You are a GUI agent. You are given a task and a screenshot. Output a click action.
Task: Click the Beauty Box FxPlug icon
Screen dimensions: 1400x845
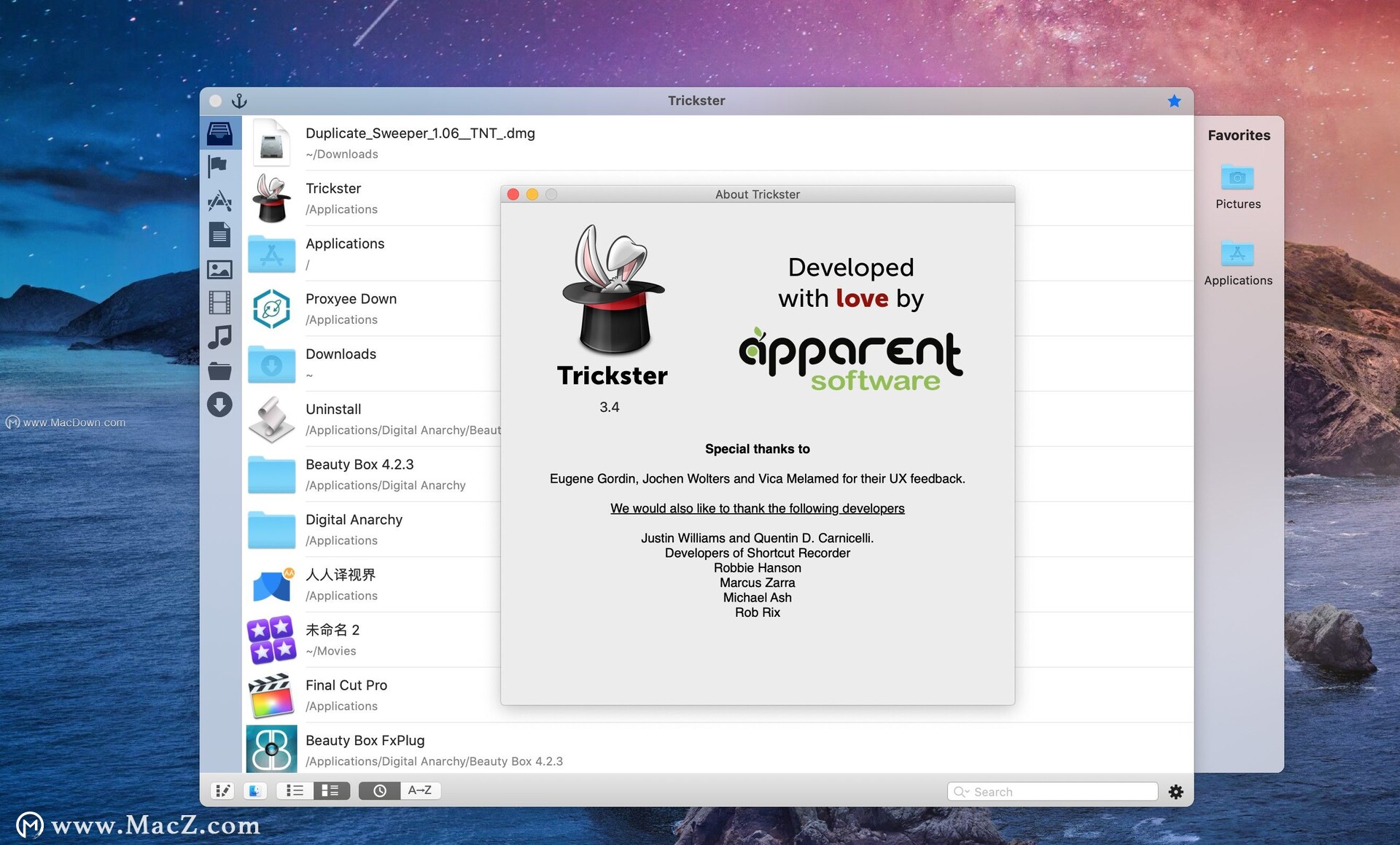[x=271, y=749]
